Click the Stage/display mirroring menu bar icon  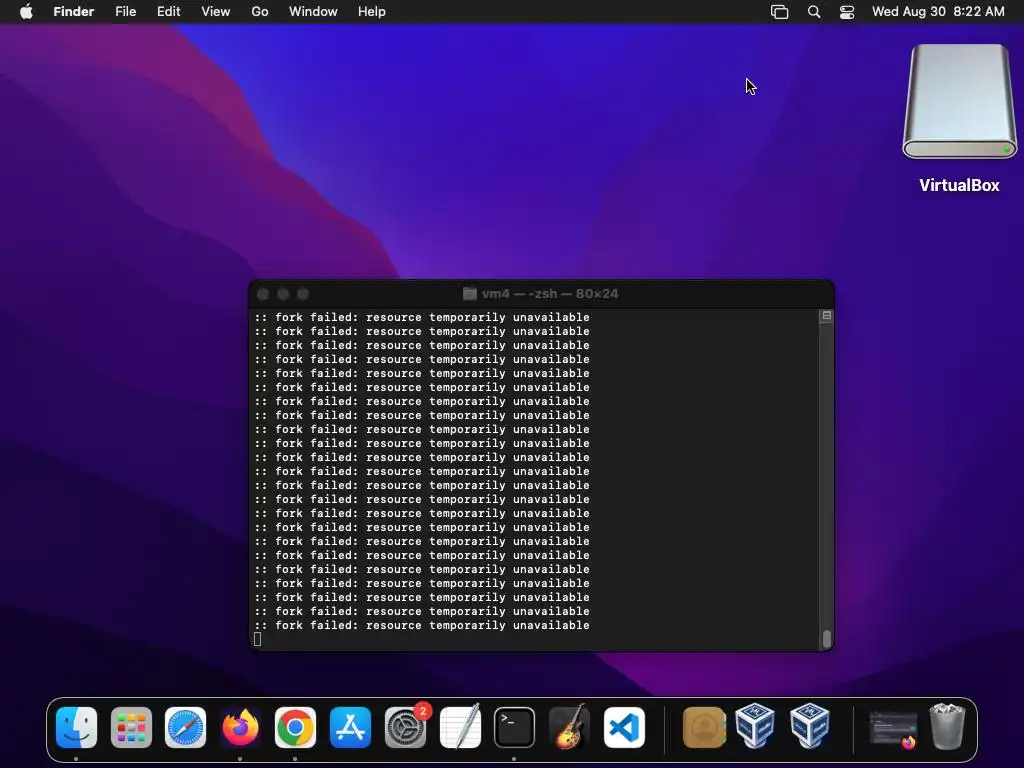pos(780,12)
